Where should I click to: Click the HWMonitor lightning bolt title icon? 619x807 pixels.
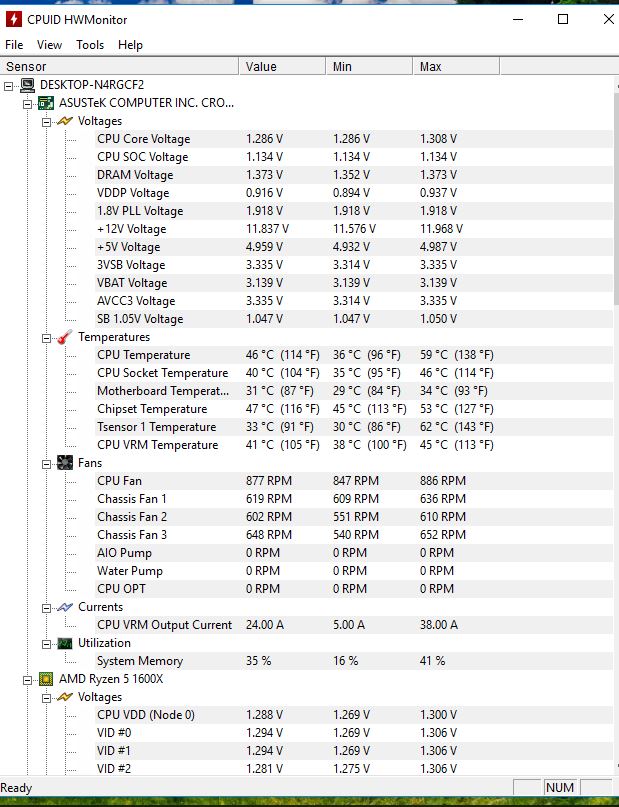click(14, 19)
